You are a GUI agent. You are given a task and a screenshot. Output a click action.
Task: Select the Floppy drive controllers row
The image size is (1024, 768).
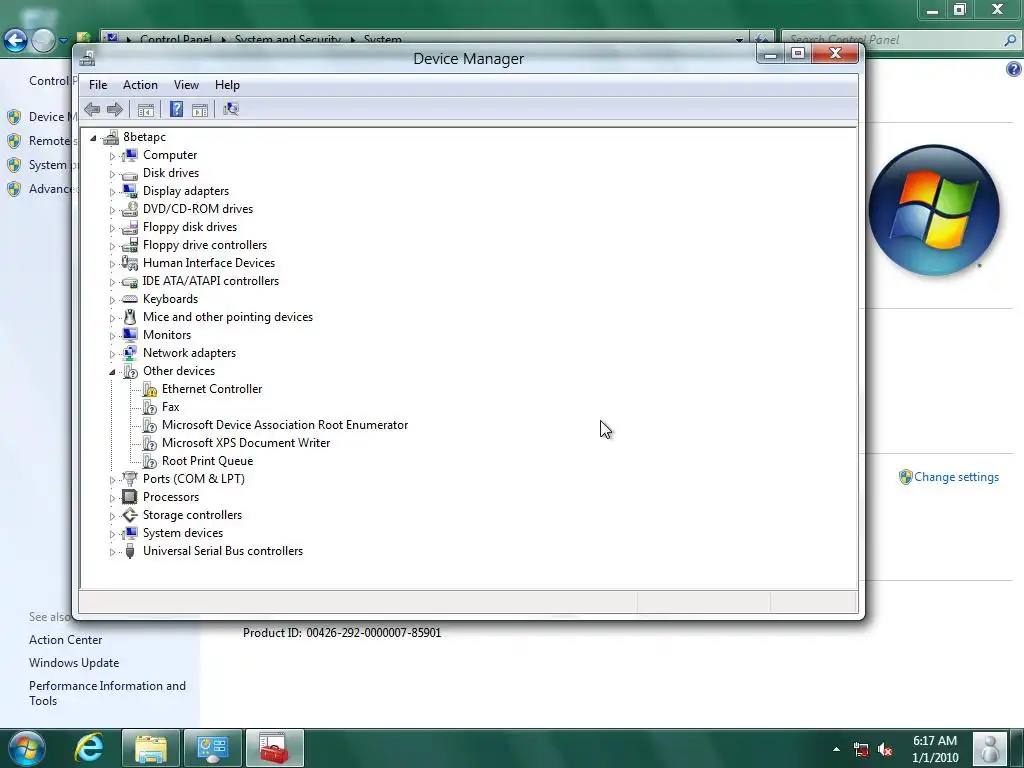point(204,245)
